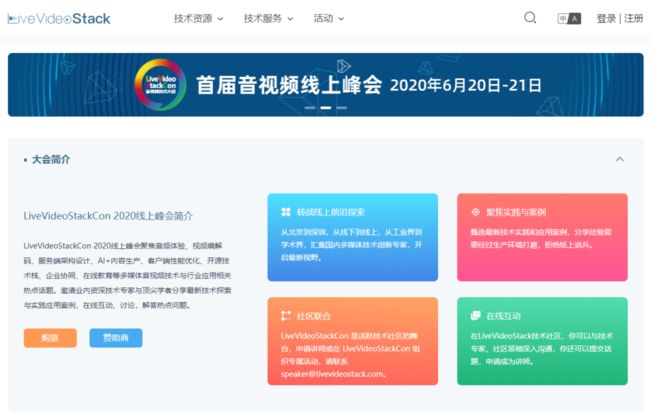This screenshot has width=650, height=417.
Task: Click the grid icon on blue card
Action: pos(286,212)
